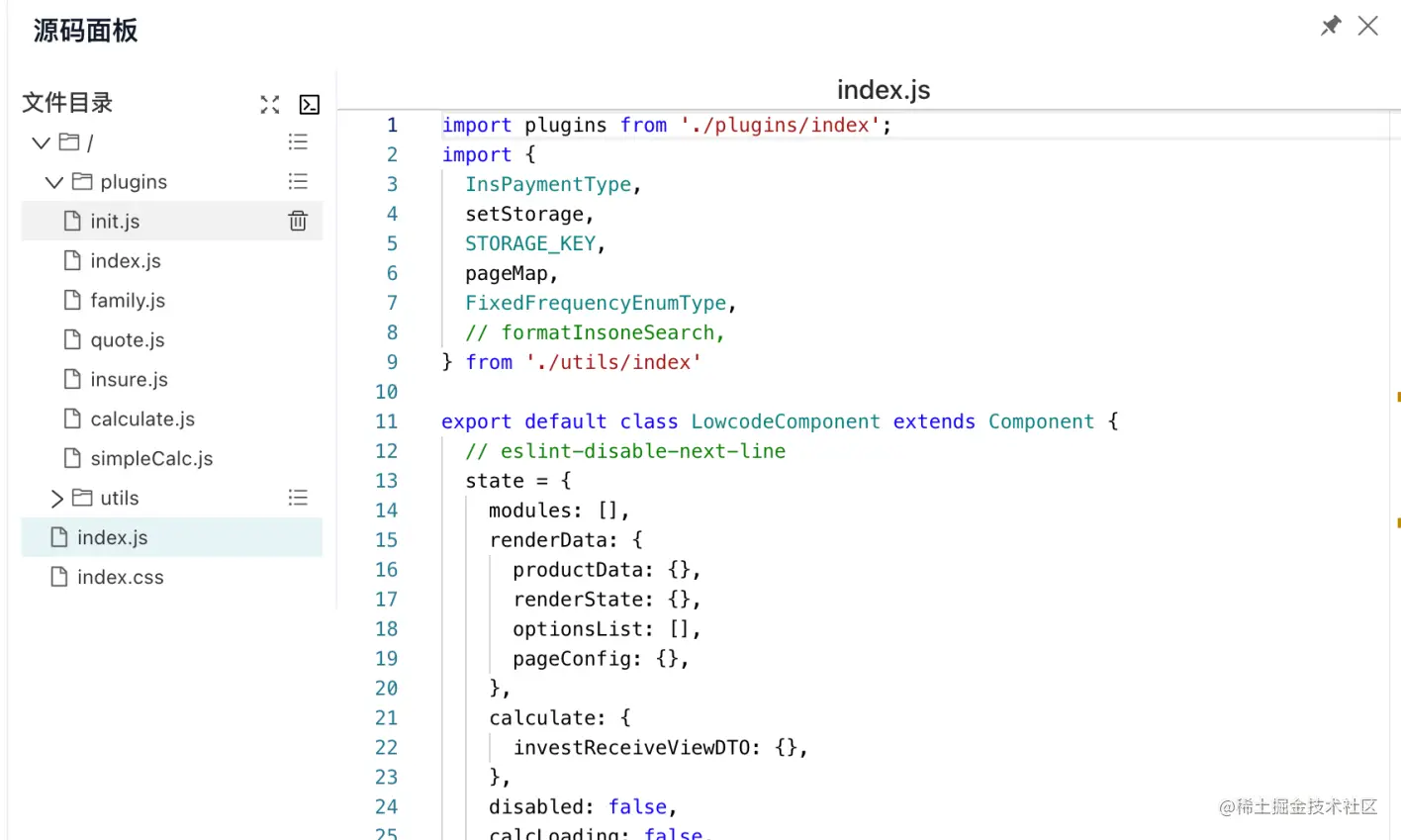1401x840 pixels.
Task: Click the 'modules: [],' code line
Action: point(559,512)
